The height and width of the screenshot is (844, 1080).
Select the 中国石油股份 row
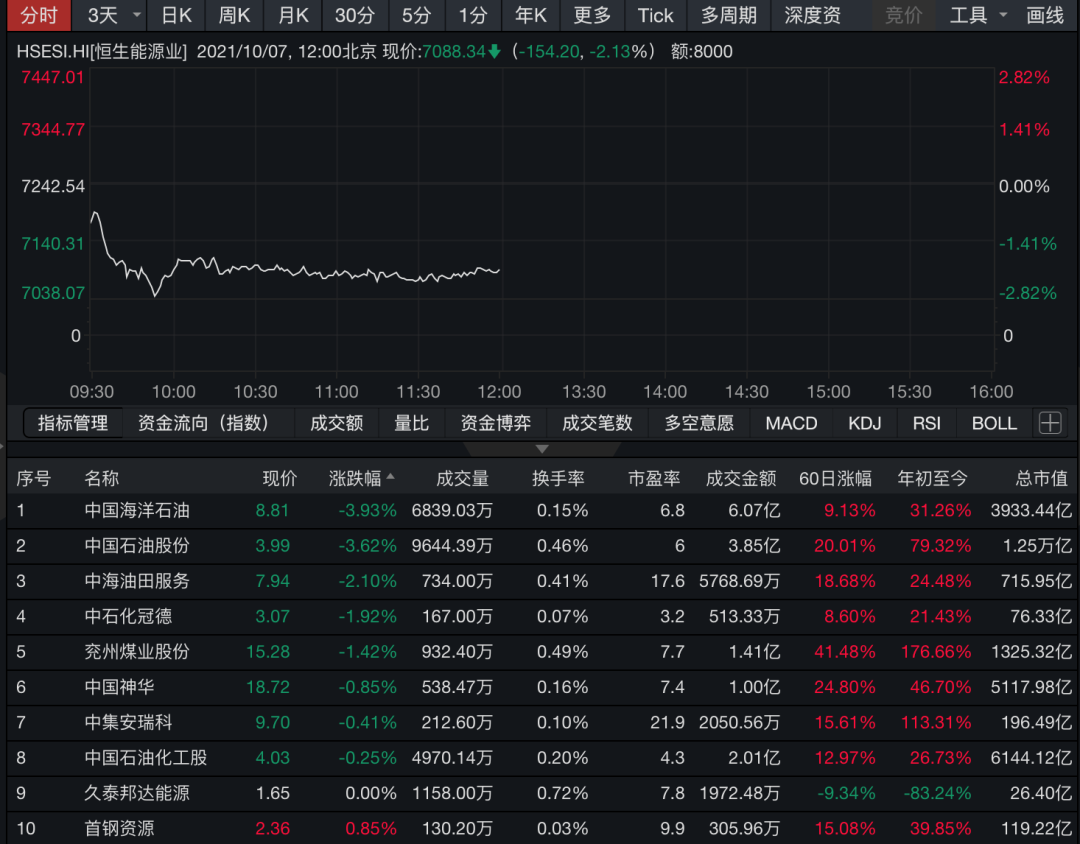tap(540, 546)
